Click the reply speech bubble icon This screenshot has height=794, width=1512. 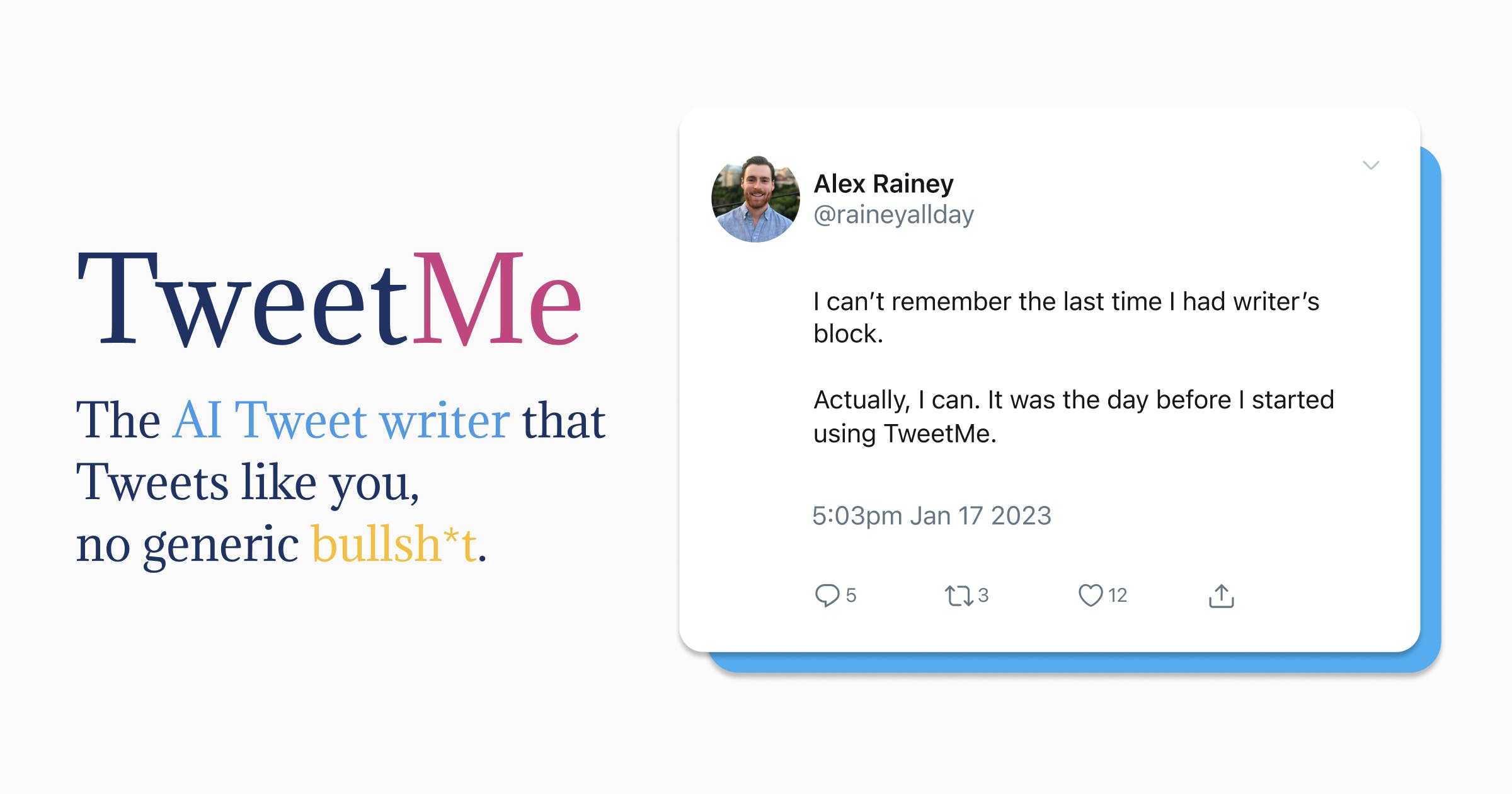click(827, 595)
